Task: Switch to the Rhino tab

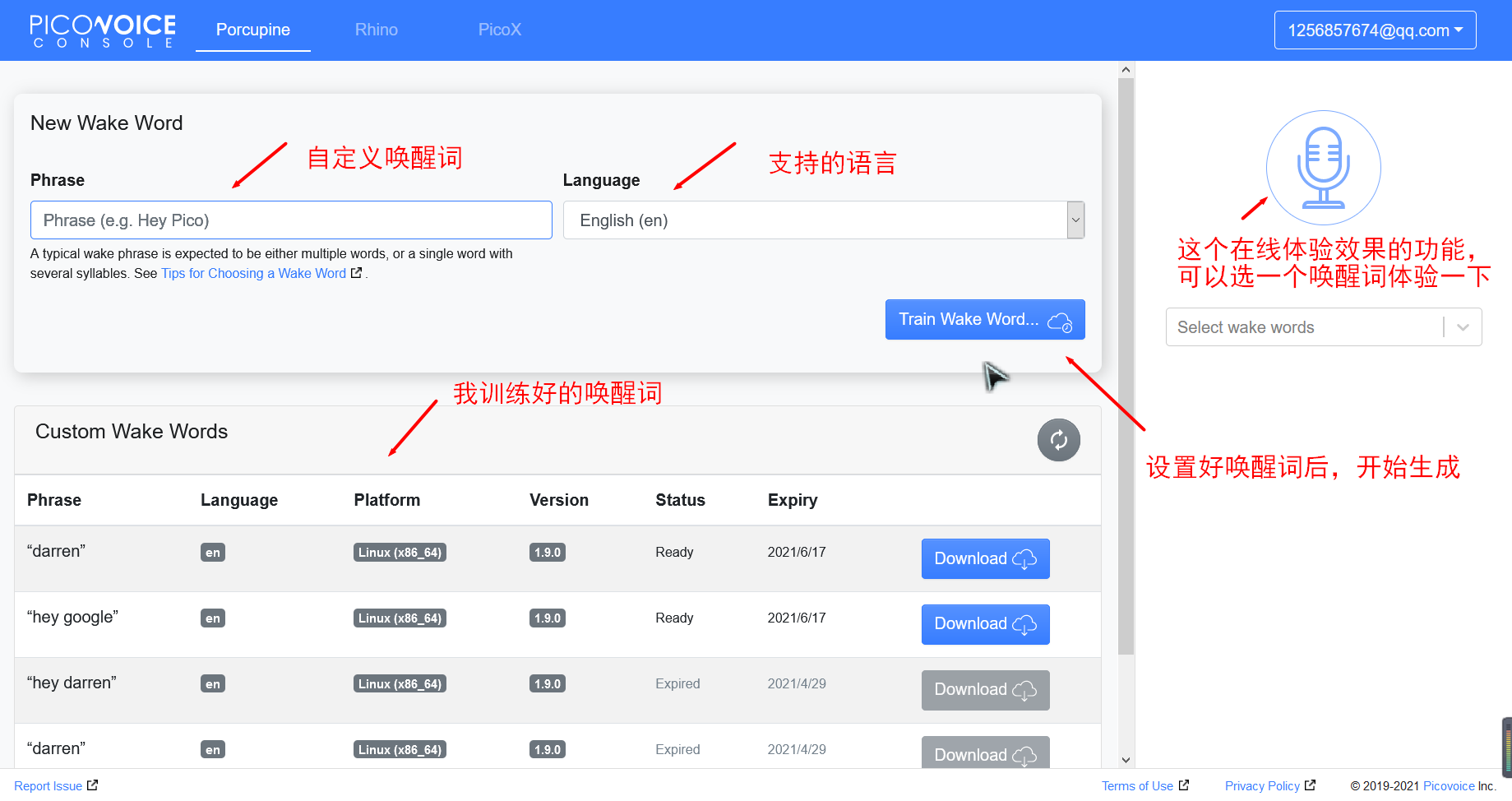Action: (376, 30)
